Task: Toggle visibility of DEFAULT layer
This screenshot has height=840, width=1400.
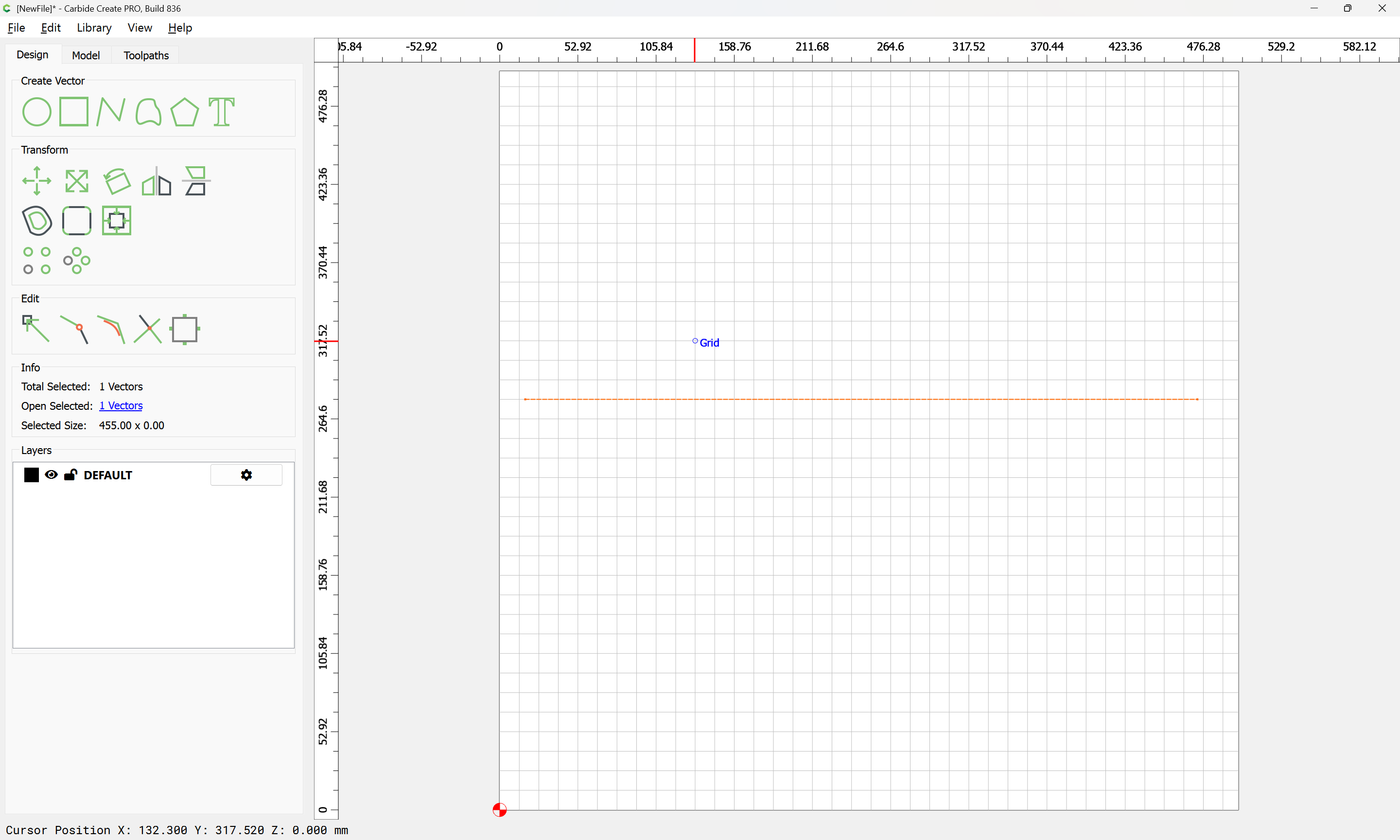Action: [51, 475]
